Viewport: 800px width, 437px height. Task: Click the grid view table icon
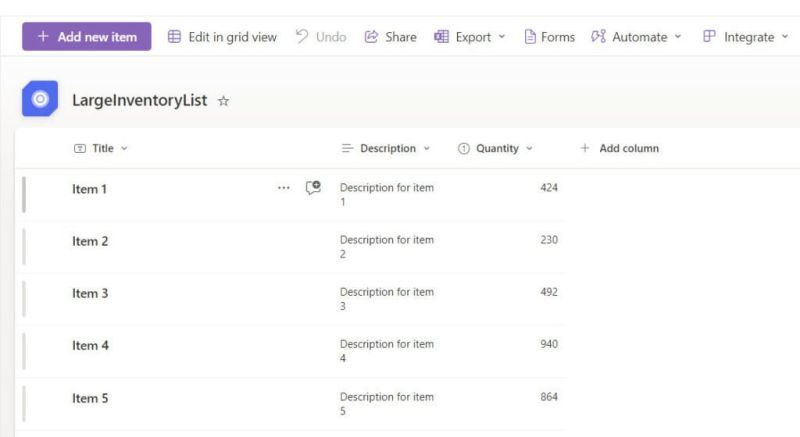coord(174,37)
